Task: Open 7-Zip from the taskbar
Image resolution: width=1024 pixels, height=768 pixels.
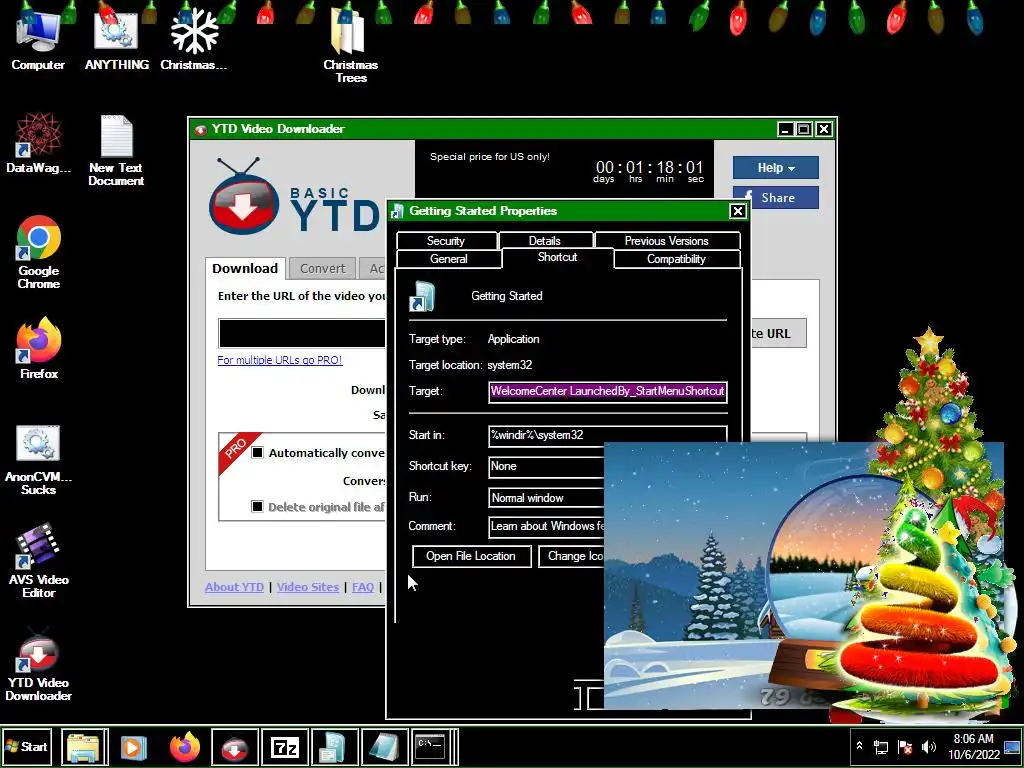Action: pyautogui.click(x=284, y=746)
